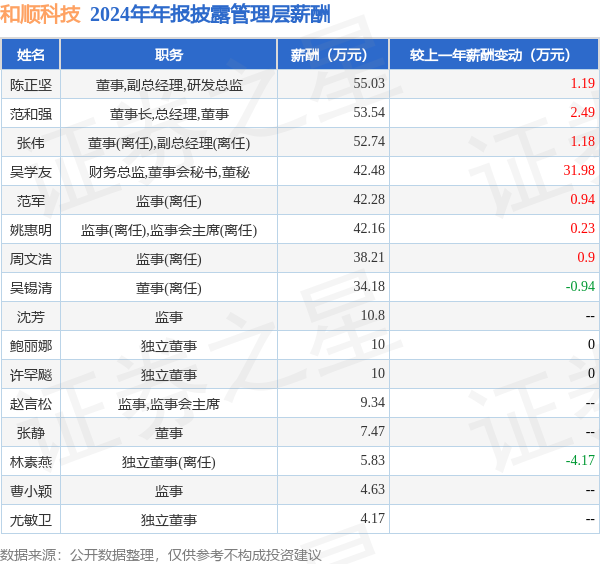Click the salary value 4.17

click(x=372, y=518)
